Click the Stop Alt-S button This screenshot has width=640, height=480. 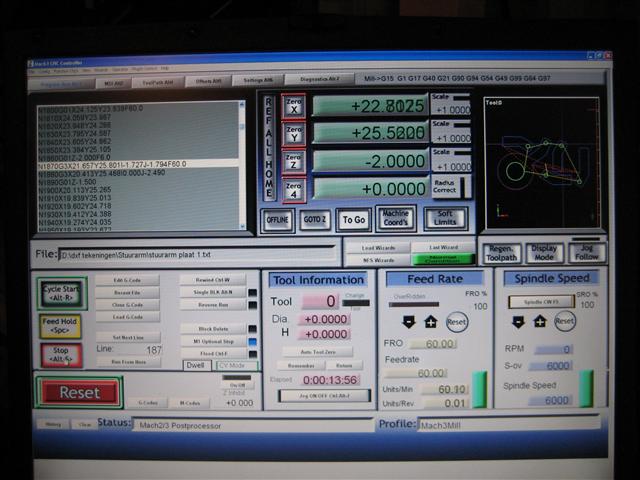pyautogui.click(x=61, y=355)
